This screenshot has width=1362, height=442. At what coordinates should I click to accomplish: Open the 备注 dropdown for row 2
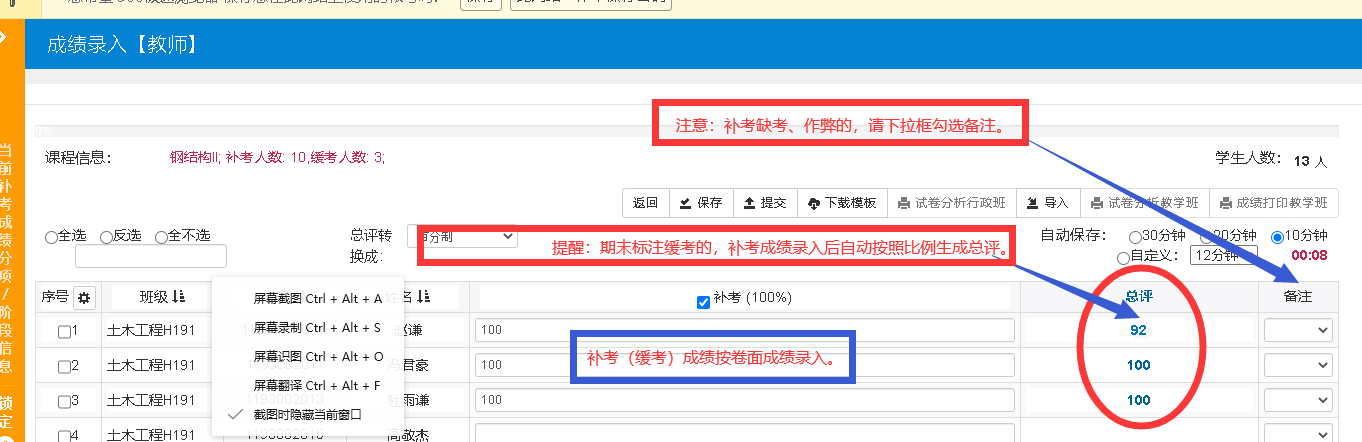[x=1298, y=365]
